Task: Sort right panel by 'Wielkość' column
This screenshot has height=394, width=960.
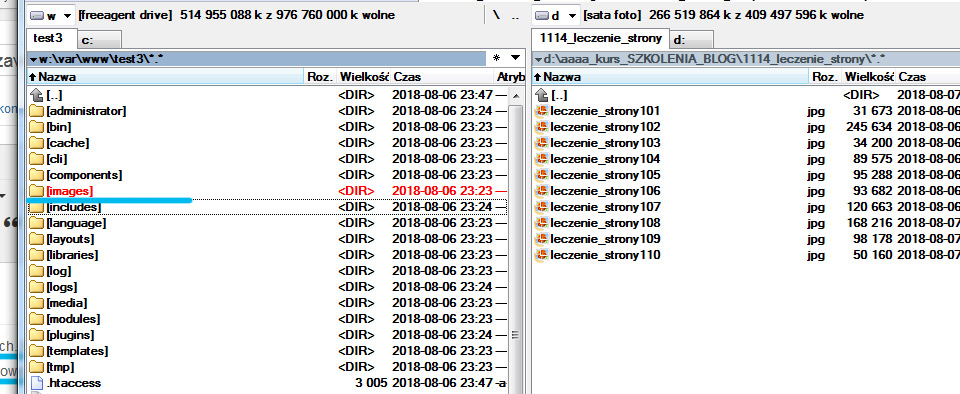Action: pyautogui.click(x=869, y=77)
